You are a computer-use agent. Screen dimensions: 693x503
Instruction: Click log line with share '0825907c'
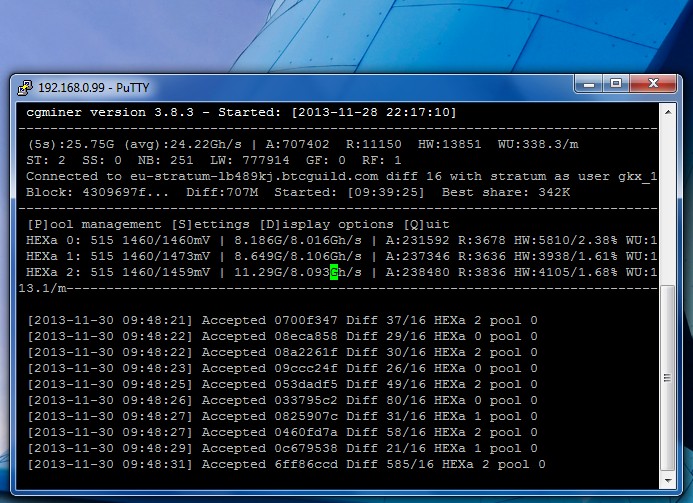[282, 416]
